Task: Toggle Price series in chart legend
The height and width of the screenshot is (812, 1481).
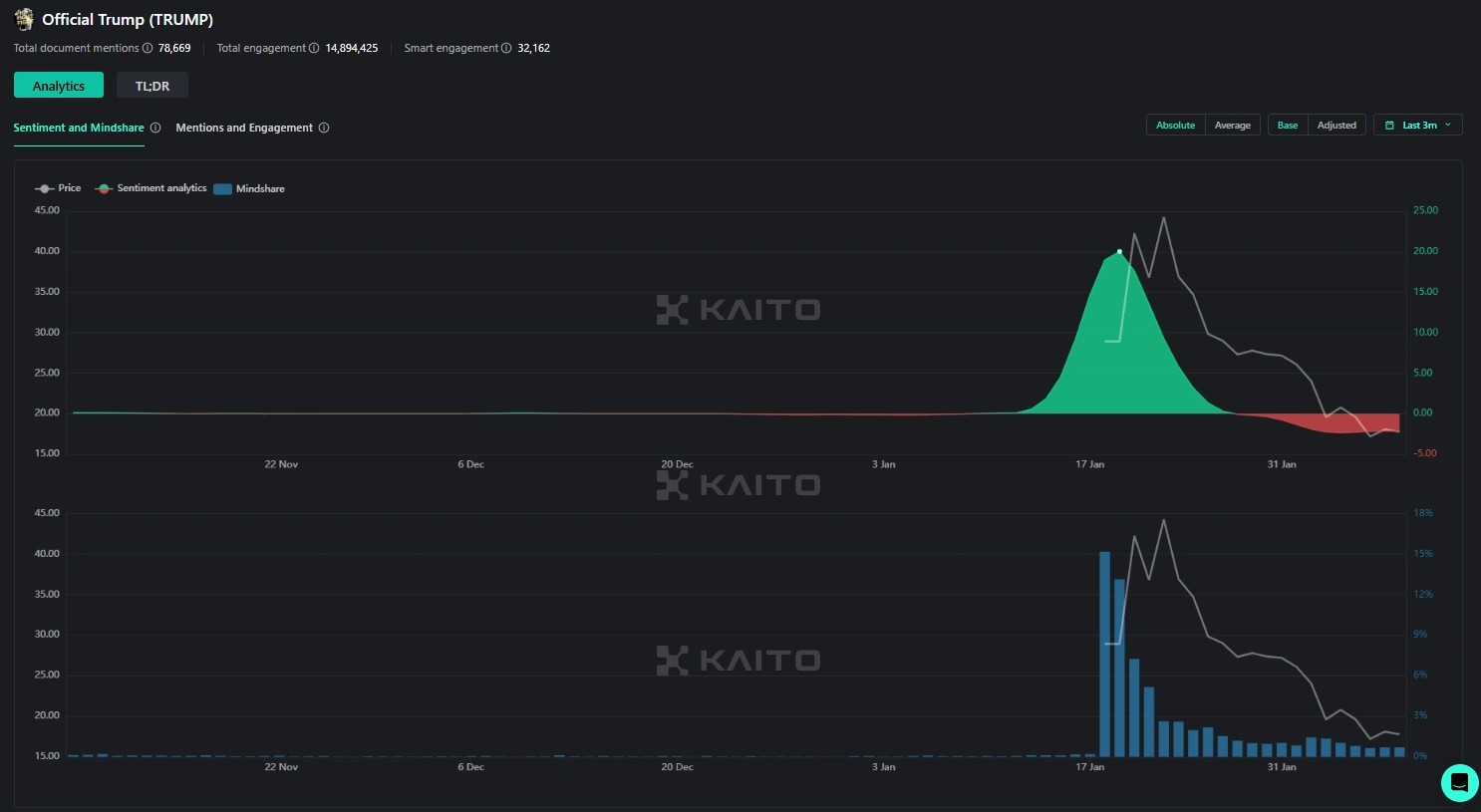Action: click(58, 188)
